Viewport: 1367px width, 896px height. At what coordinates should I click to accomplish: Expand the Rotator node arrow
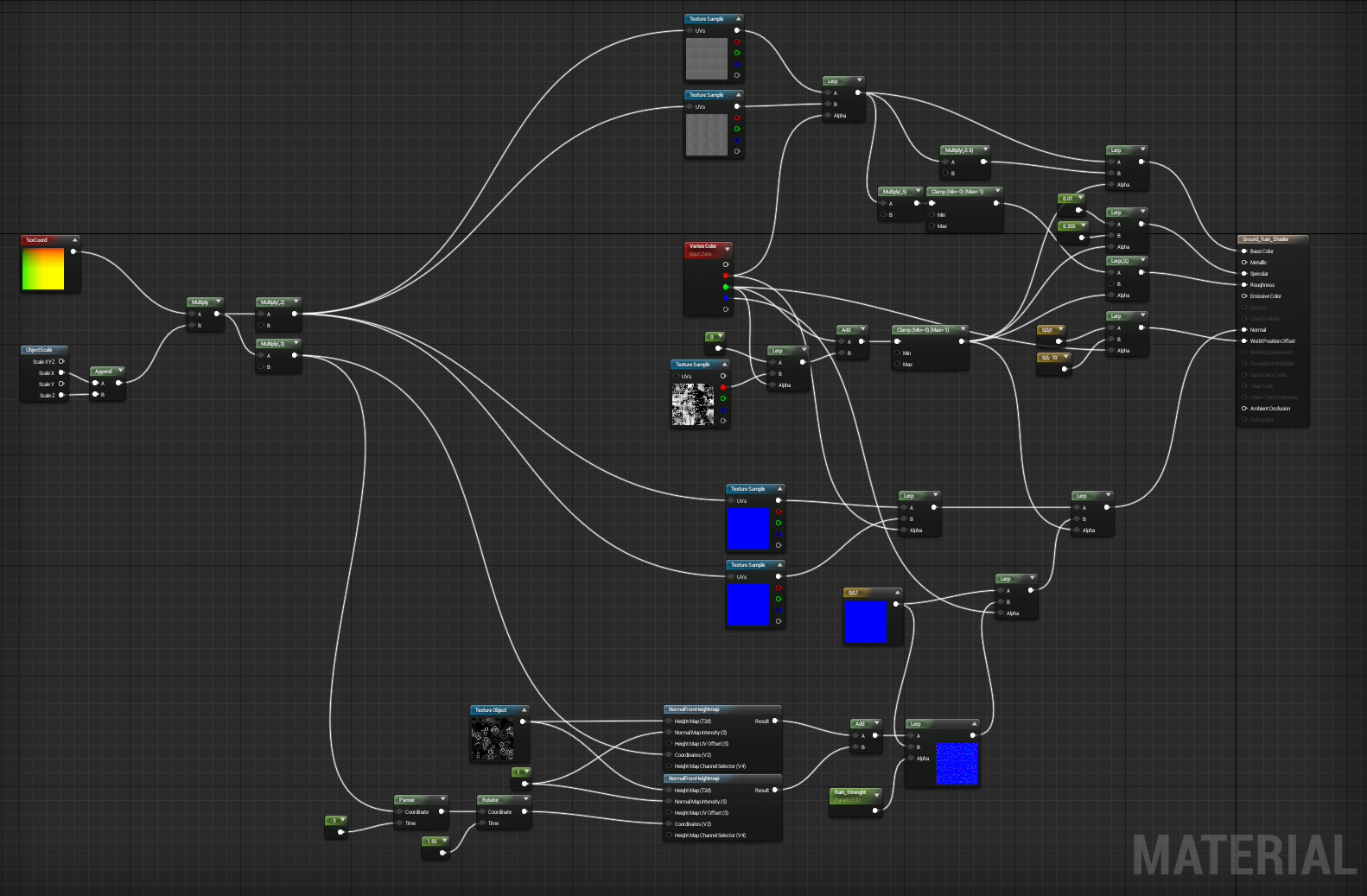(x=525, y=799)
